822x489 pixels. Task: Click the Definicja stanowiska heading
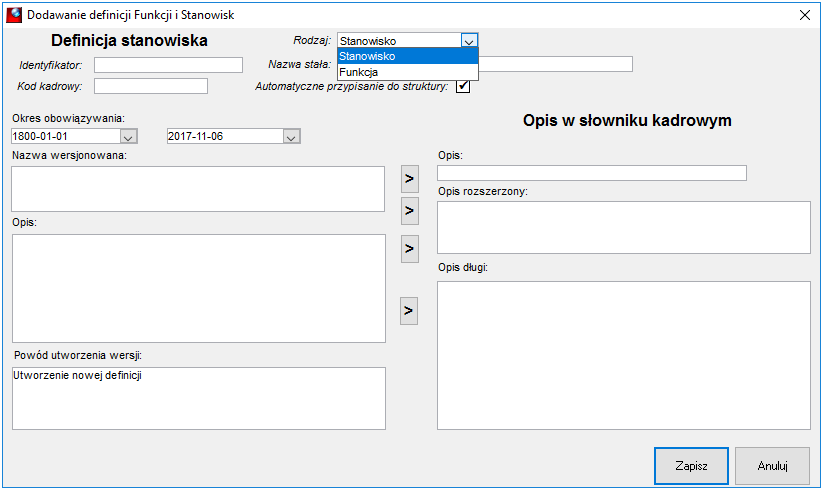(129, 40)
